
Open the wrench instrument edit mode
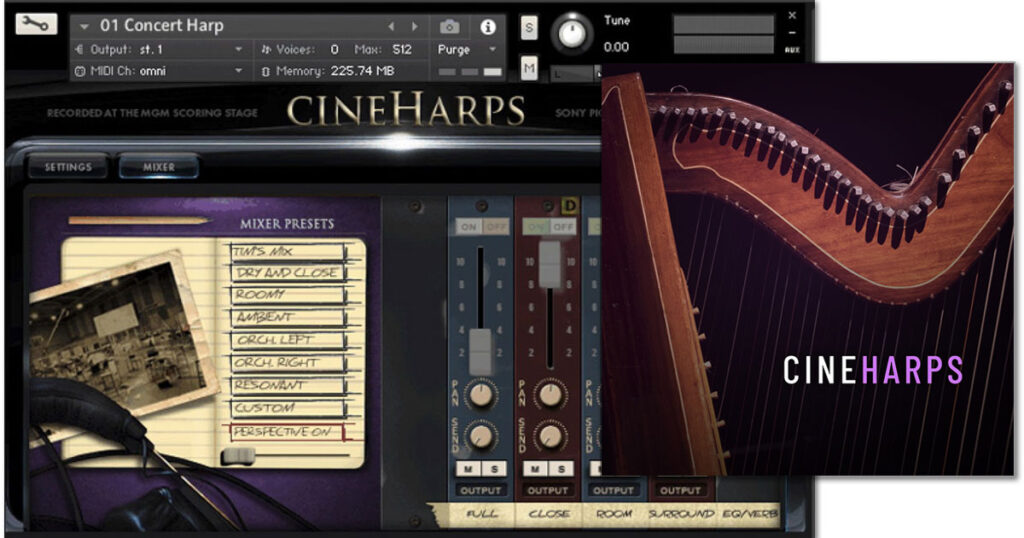click(x=36, y=24)
